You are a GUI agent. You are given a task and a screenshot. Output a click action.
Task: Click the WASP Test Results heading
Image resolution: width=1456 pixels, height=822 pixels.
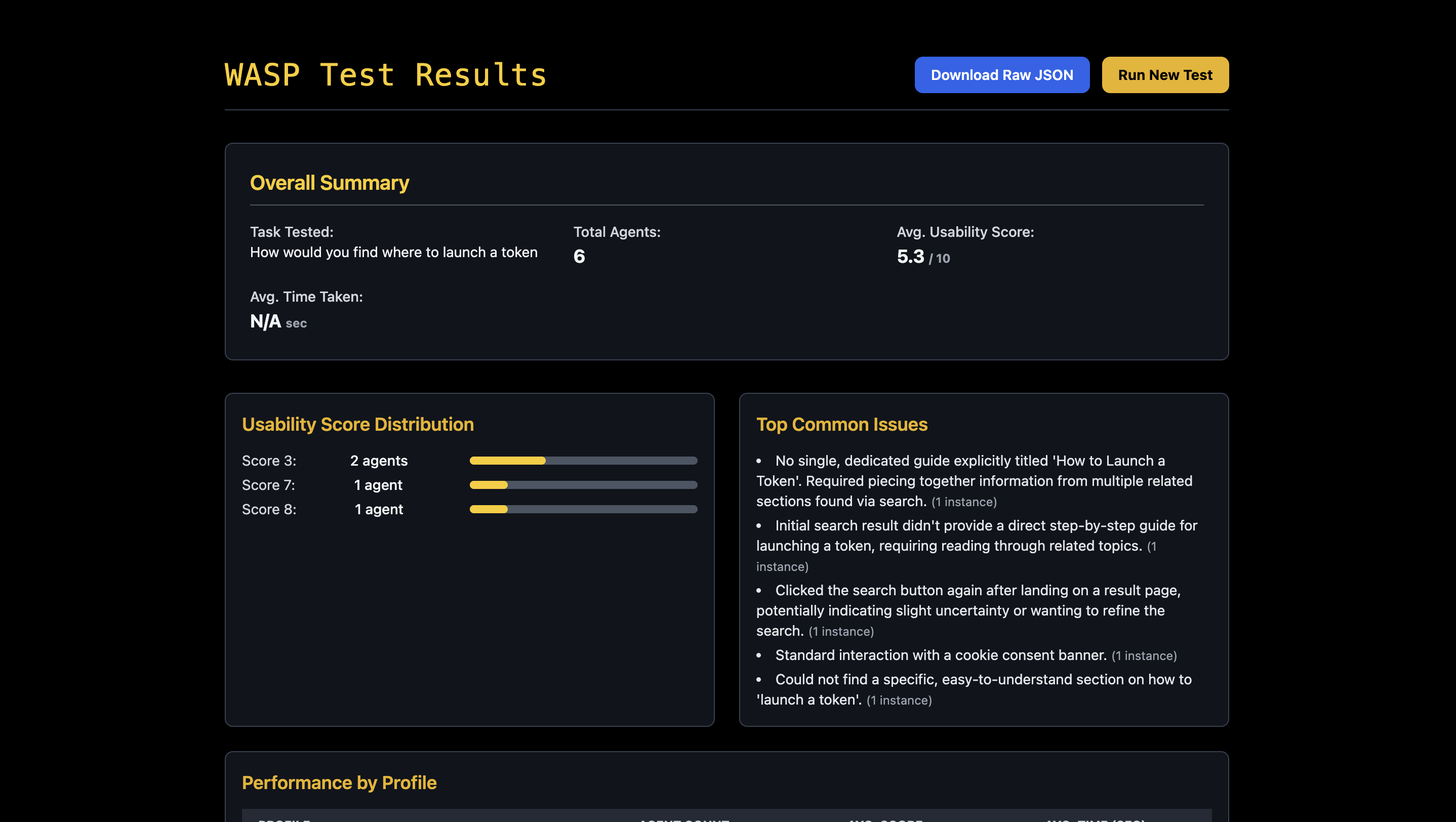tap(385, 75)
